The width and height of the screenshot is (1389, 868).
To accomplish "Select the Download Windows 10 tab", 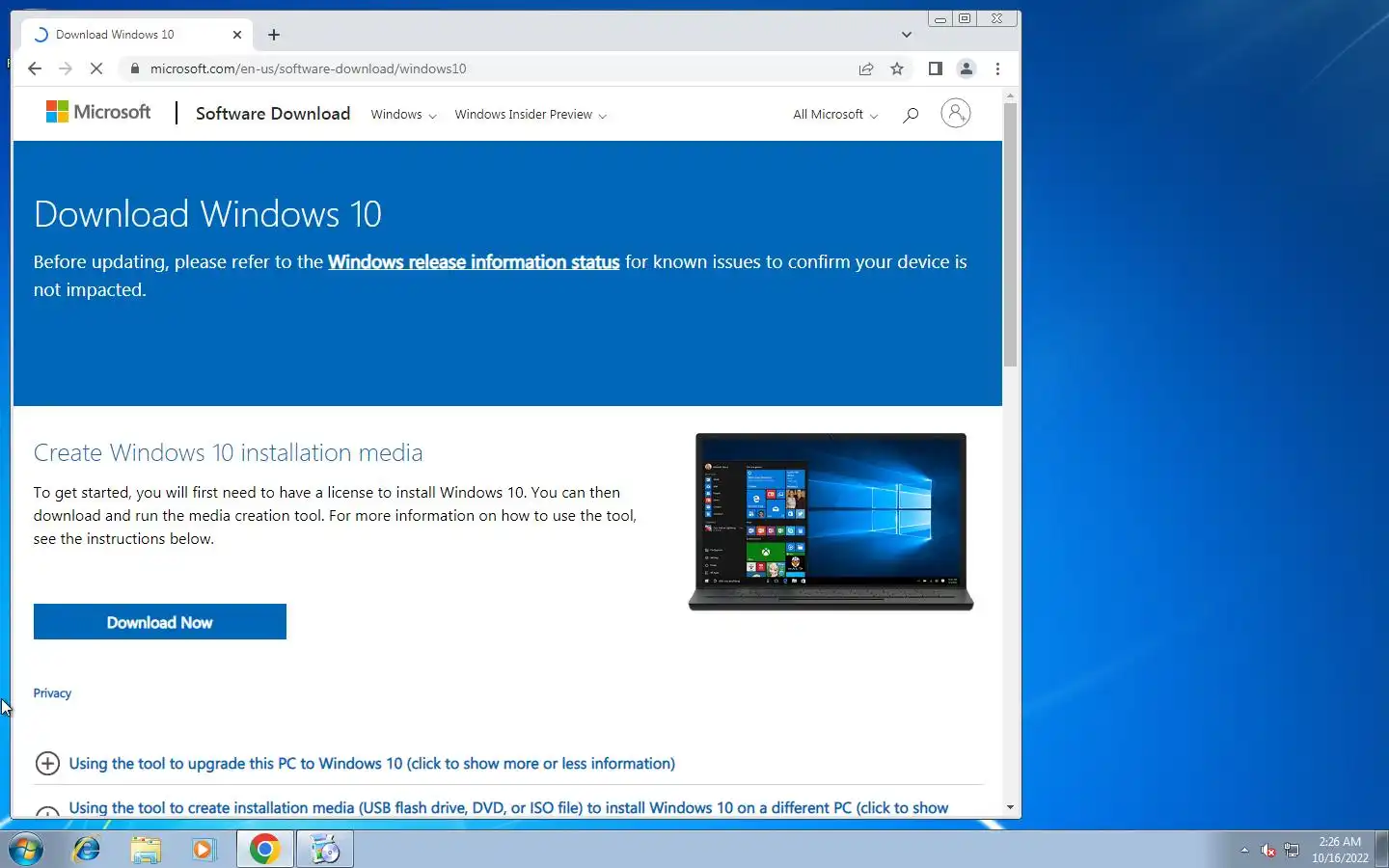I will (x=135, y=35).
